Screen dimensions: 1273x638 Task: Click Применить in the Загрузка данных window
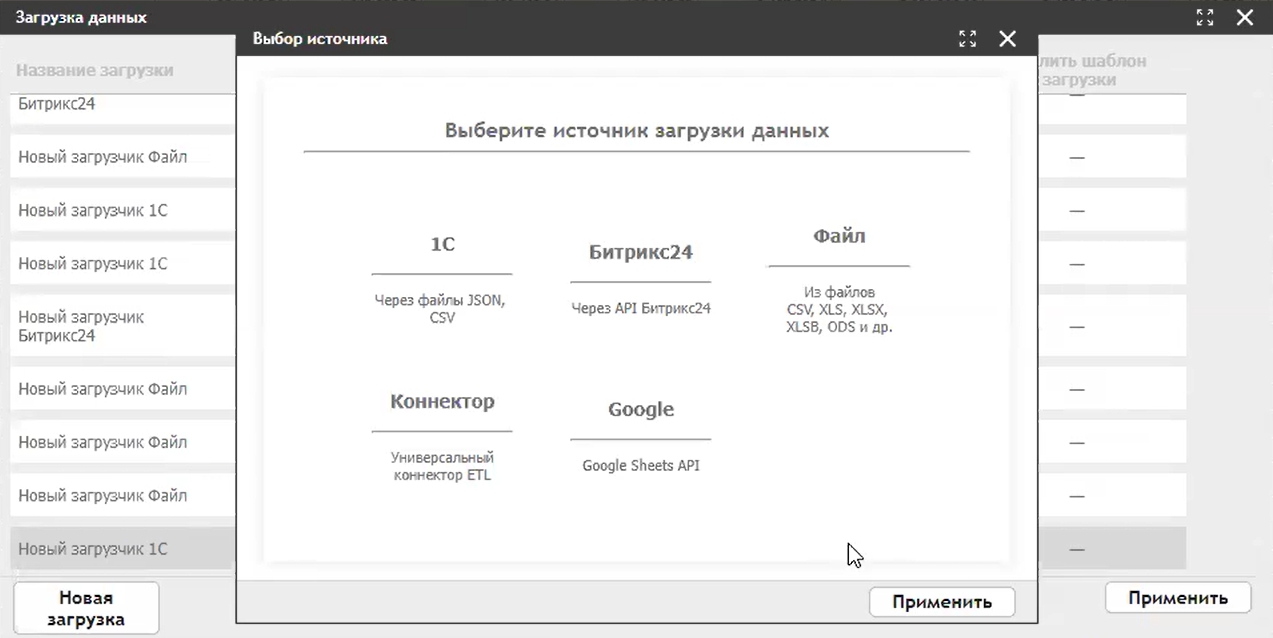click(x=1178, y=598)
